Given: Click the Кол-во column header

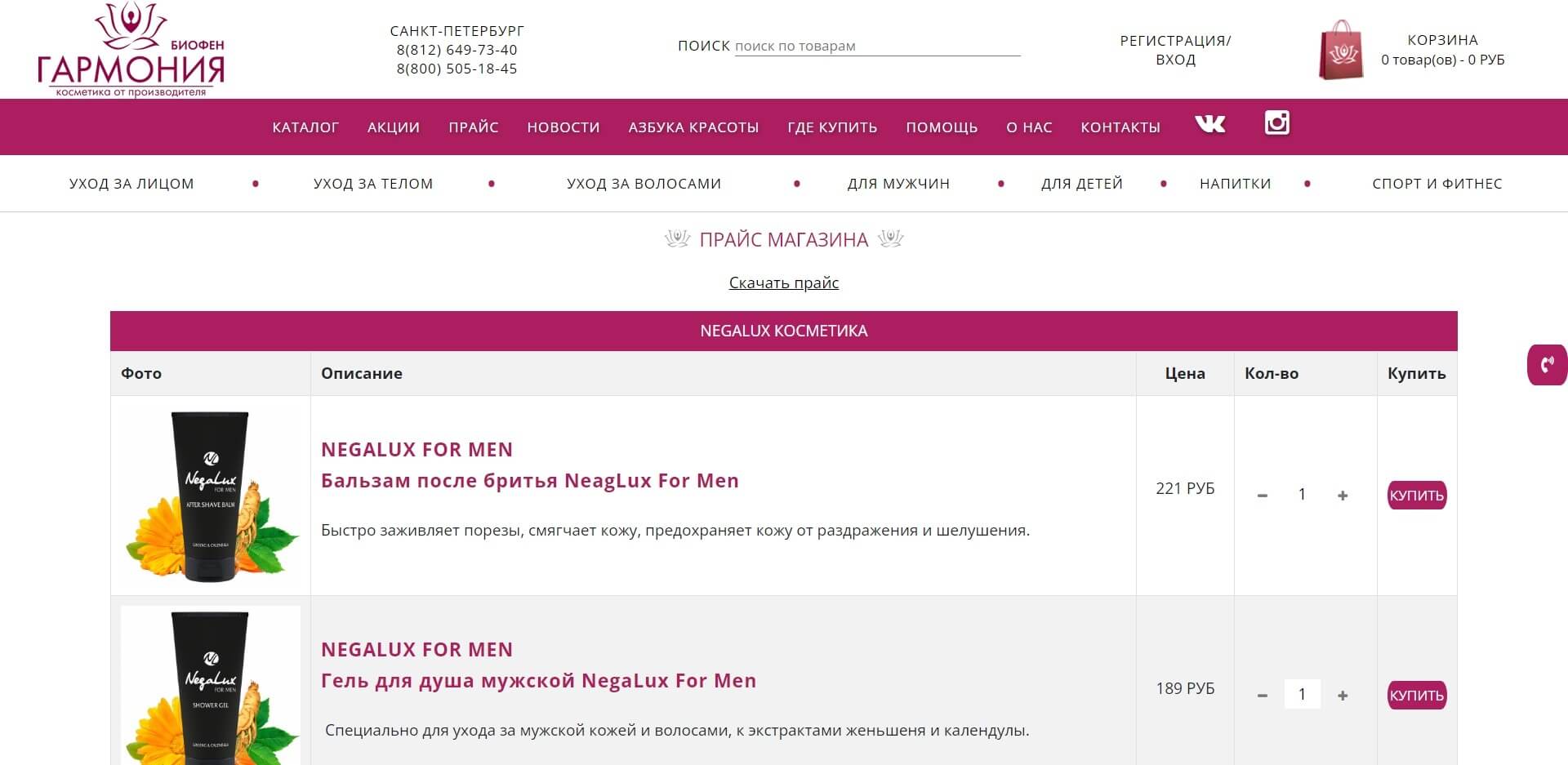Looking at the screenshot, I should pyautogui.click(x=1272, y=373).
